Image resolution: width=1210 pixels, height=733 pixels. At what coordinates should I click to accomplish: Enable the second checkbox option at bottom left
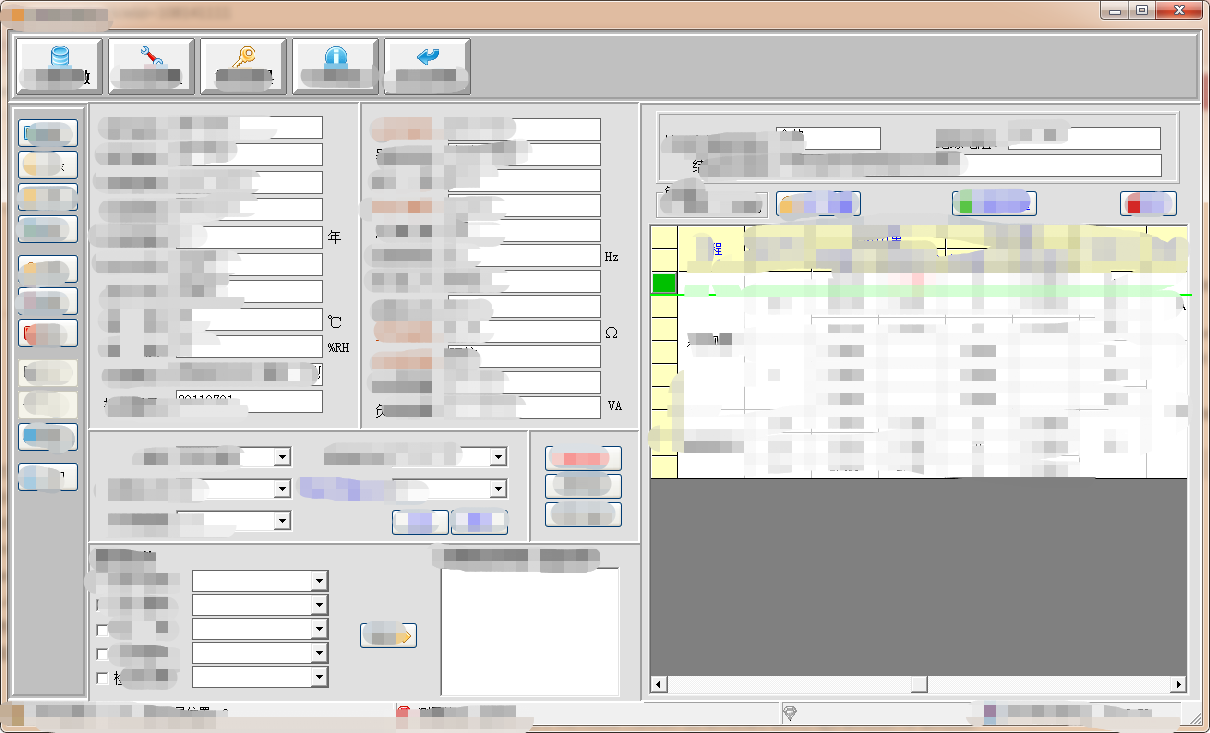(x=101, y=629)
